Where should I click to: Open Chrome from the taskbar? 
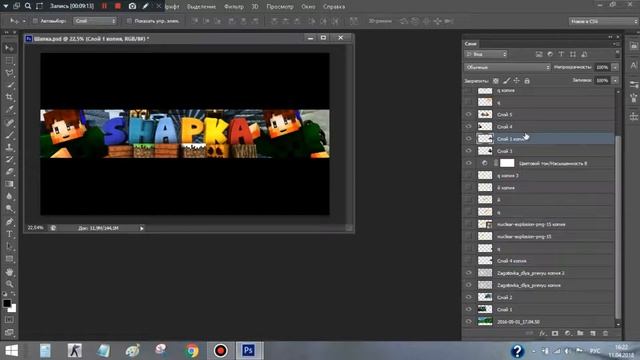pyautogui.click(x=191, y=351)
